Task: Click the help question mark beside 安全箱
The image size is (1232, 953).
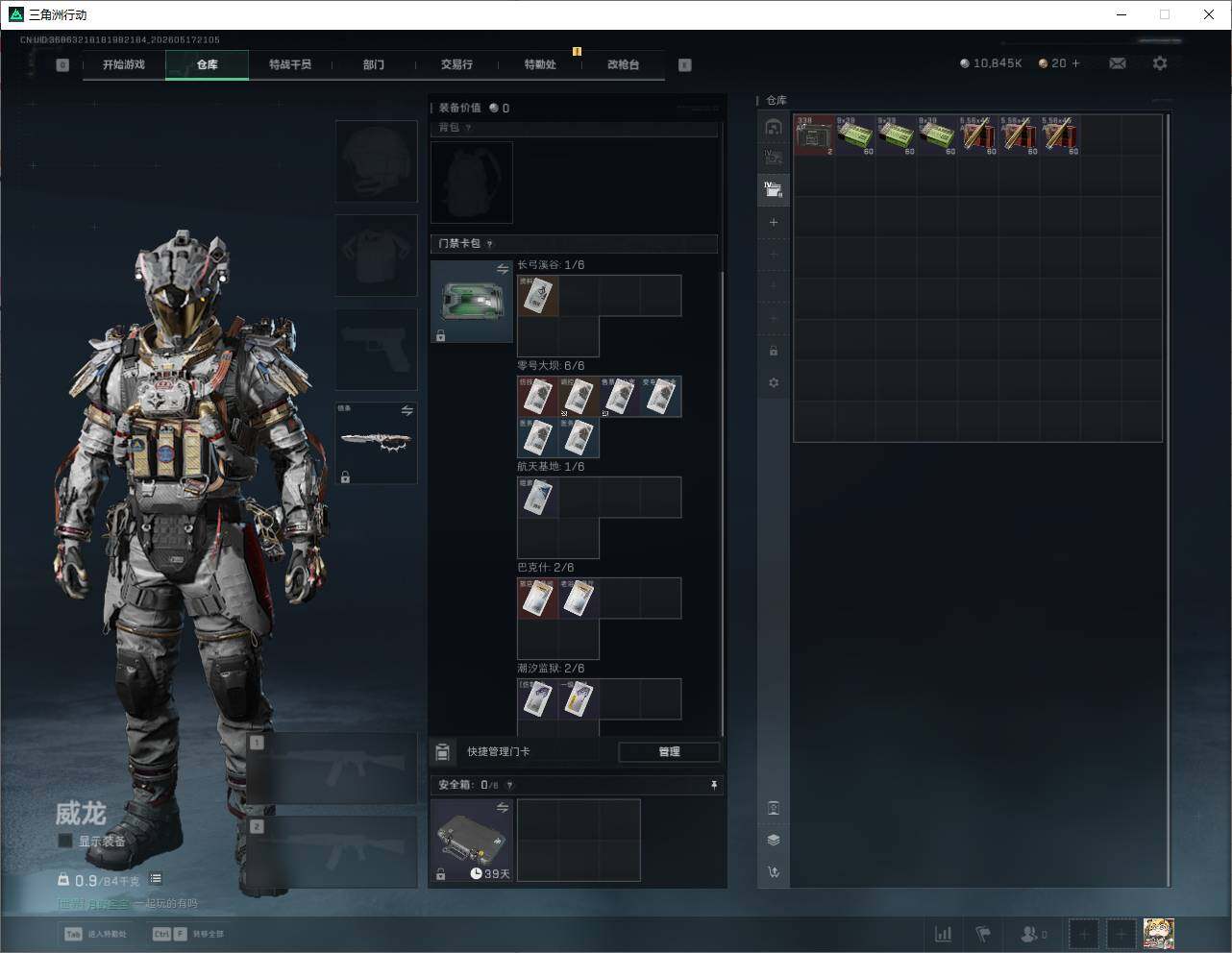Action: [x=509, y=785]
